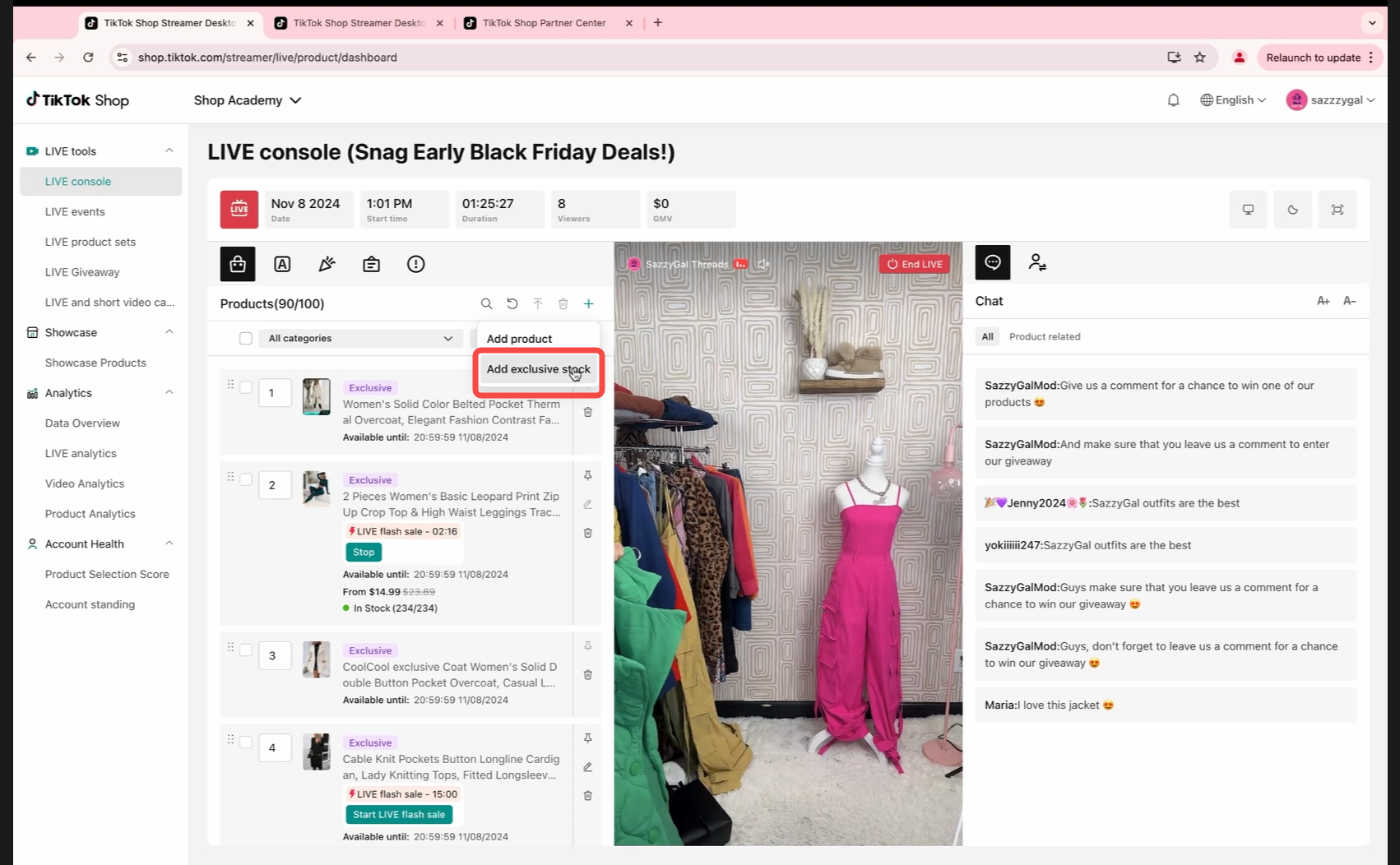Open the viewers list icon beside chat
Screen dimensions: 1400x865
1036,263
